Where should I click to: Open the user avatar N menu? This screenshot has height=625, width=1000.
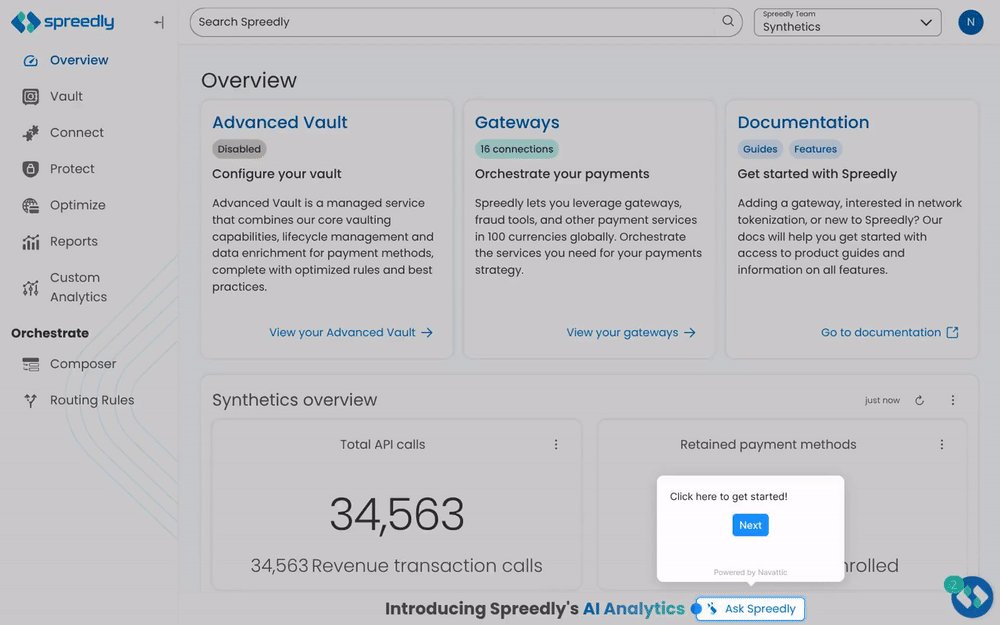tap(970, 22)
